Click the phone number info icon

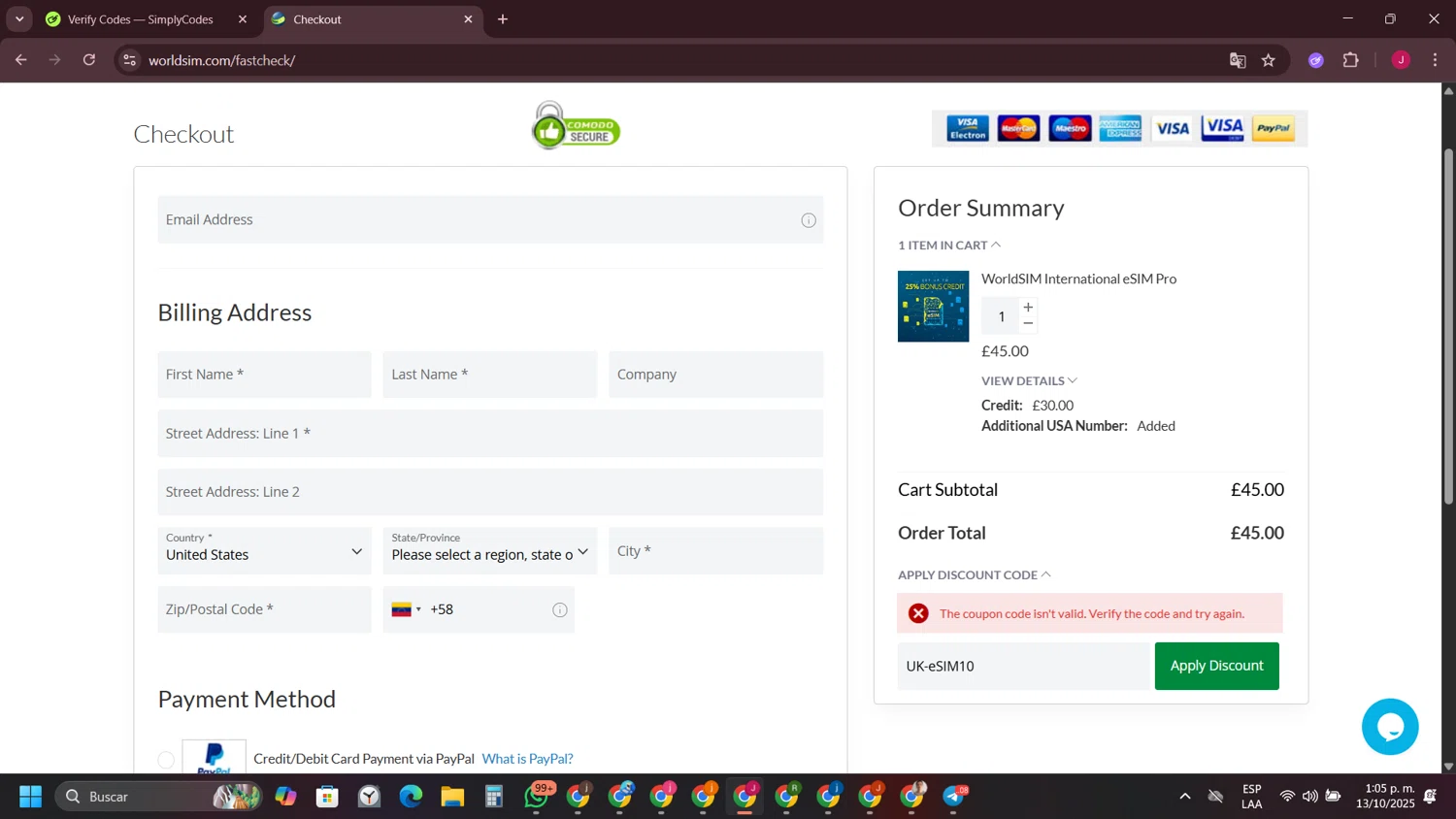click(560, 609)
